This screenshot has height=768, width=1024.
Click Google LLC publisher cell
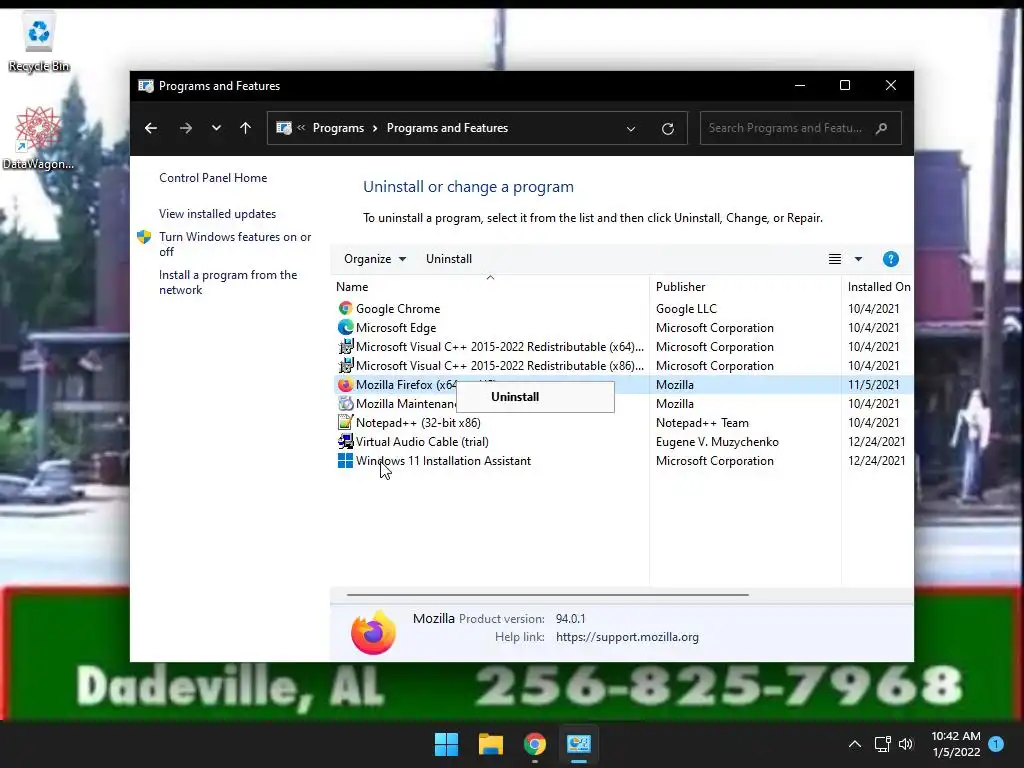tap(686, 308)
